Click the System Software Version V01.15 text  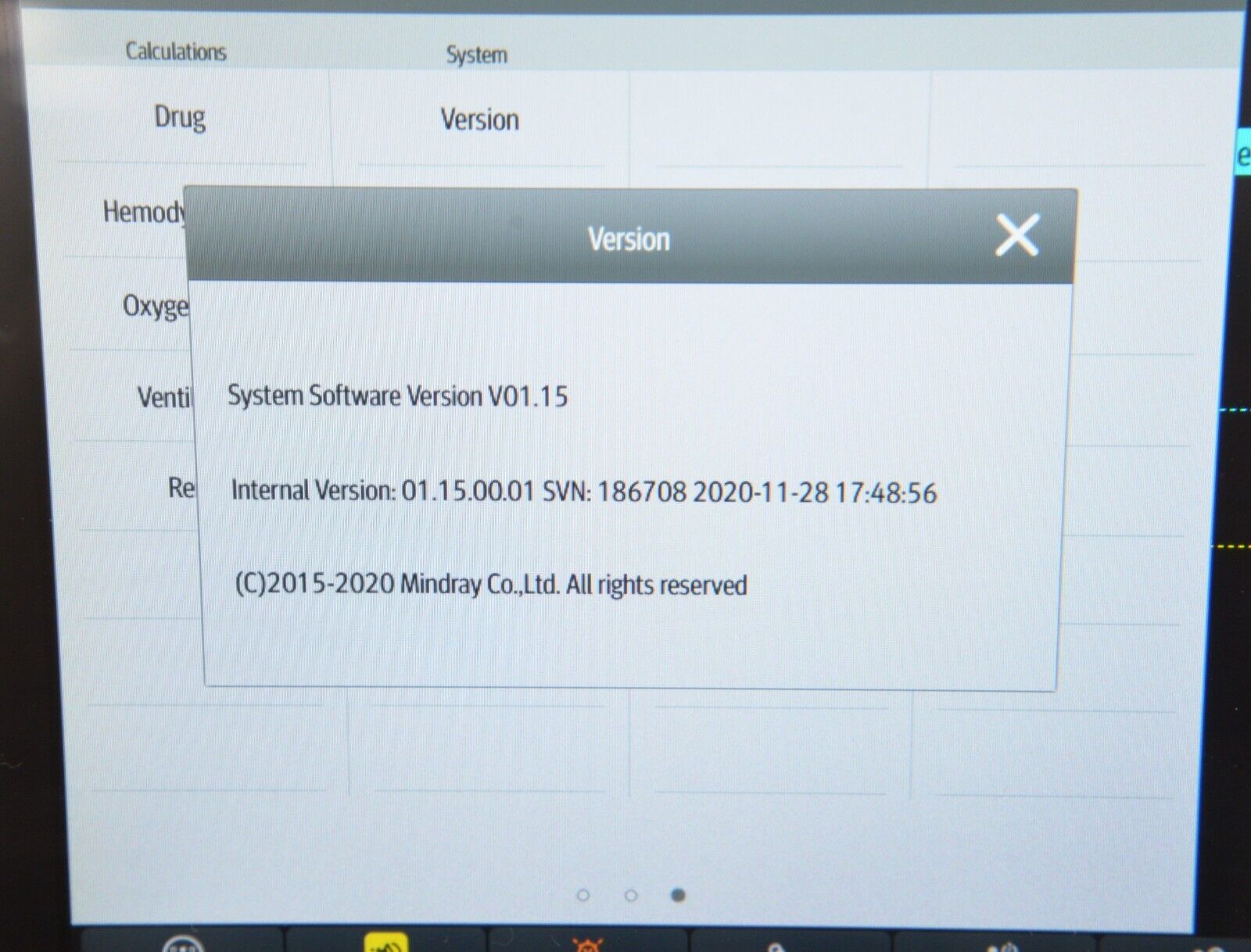coord(397,396)
